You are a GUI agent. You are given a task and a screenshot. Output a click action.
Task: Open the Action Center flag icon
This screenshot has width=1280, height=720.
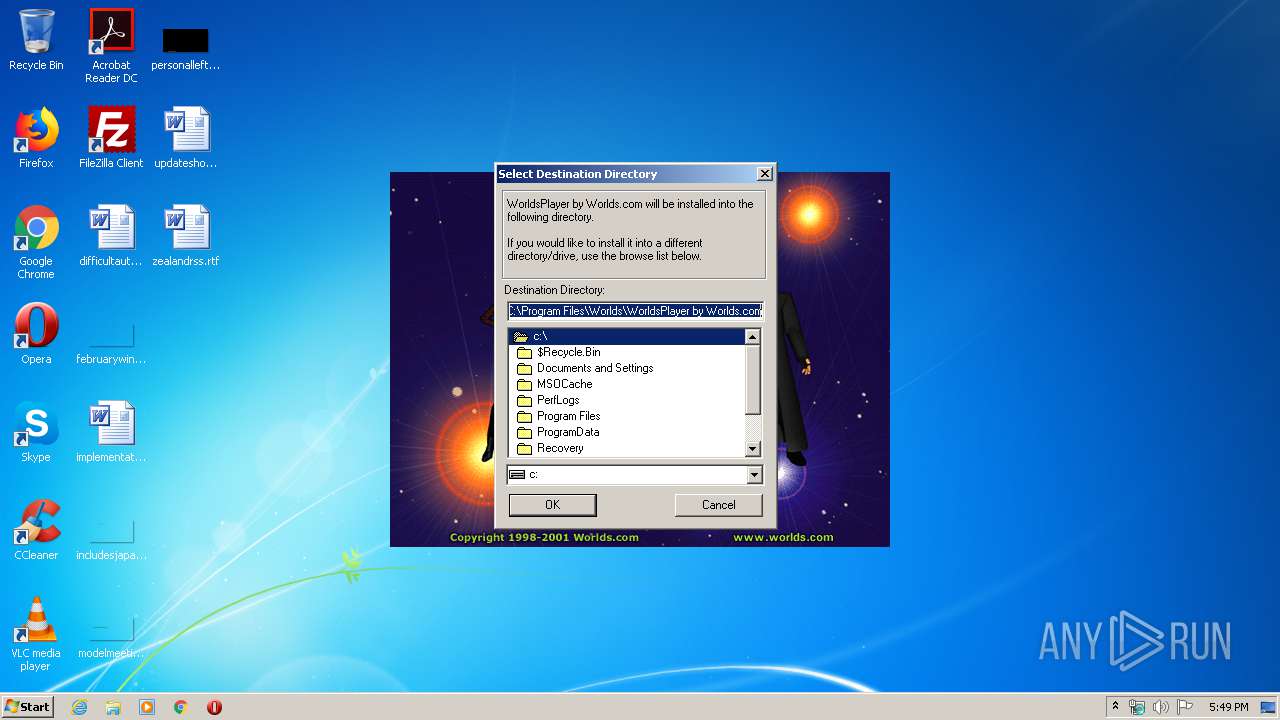(x=1185, y=707)
